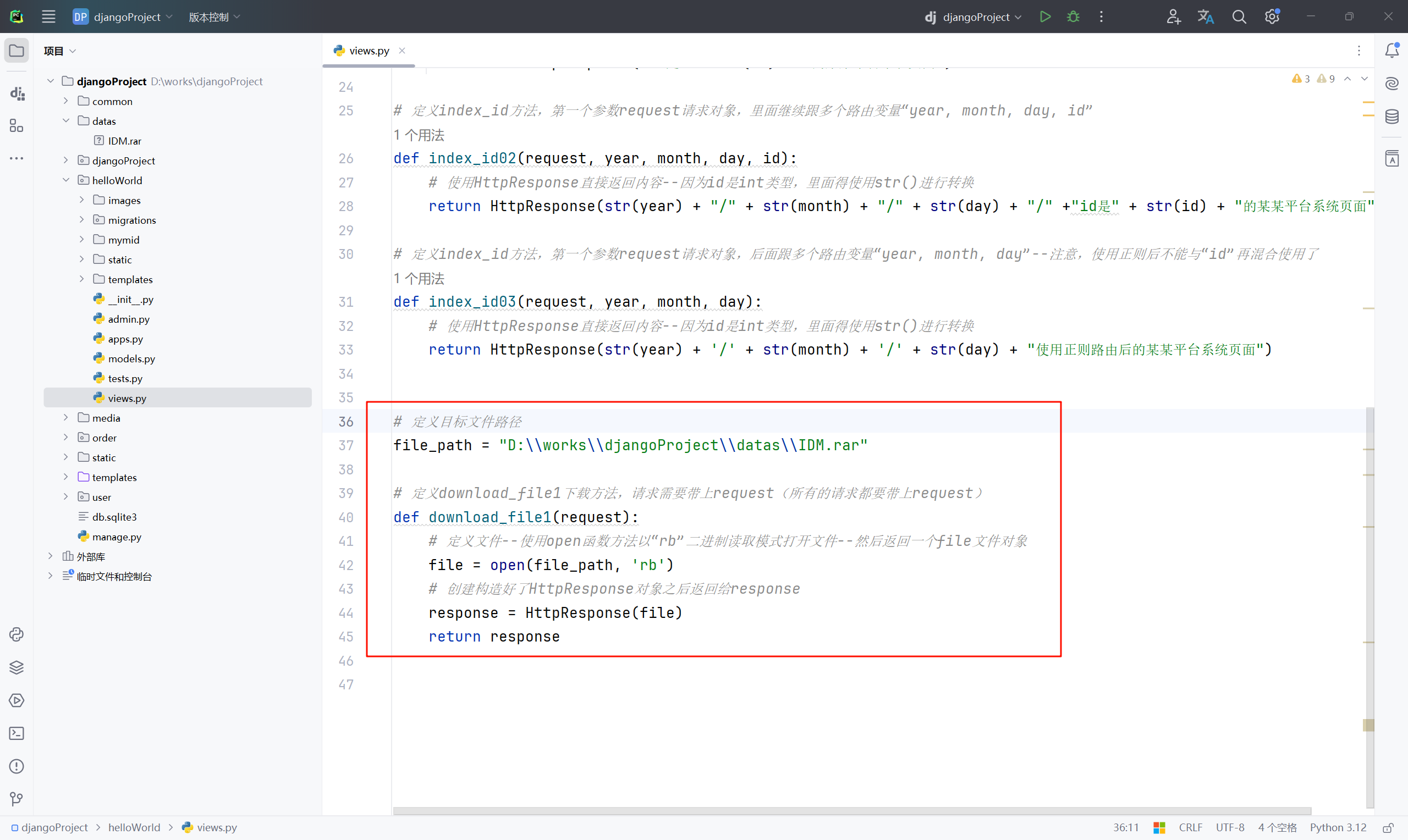Open the 4 个空格 indent settings
This screenshot has height=840, width=1408.
pyautogui.click(x=1277, y=827)
